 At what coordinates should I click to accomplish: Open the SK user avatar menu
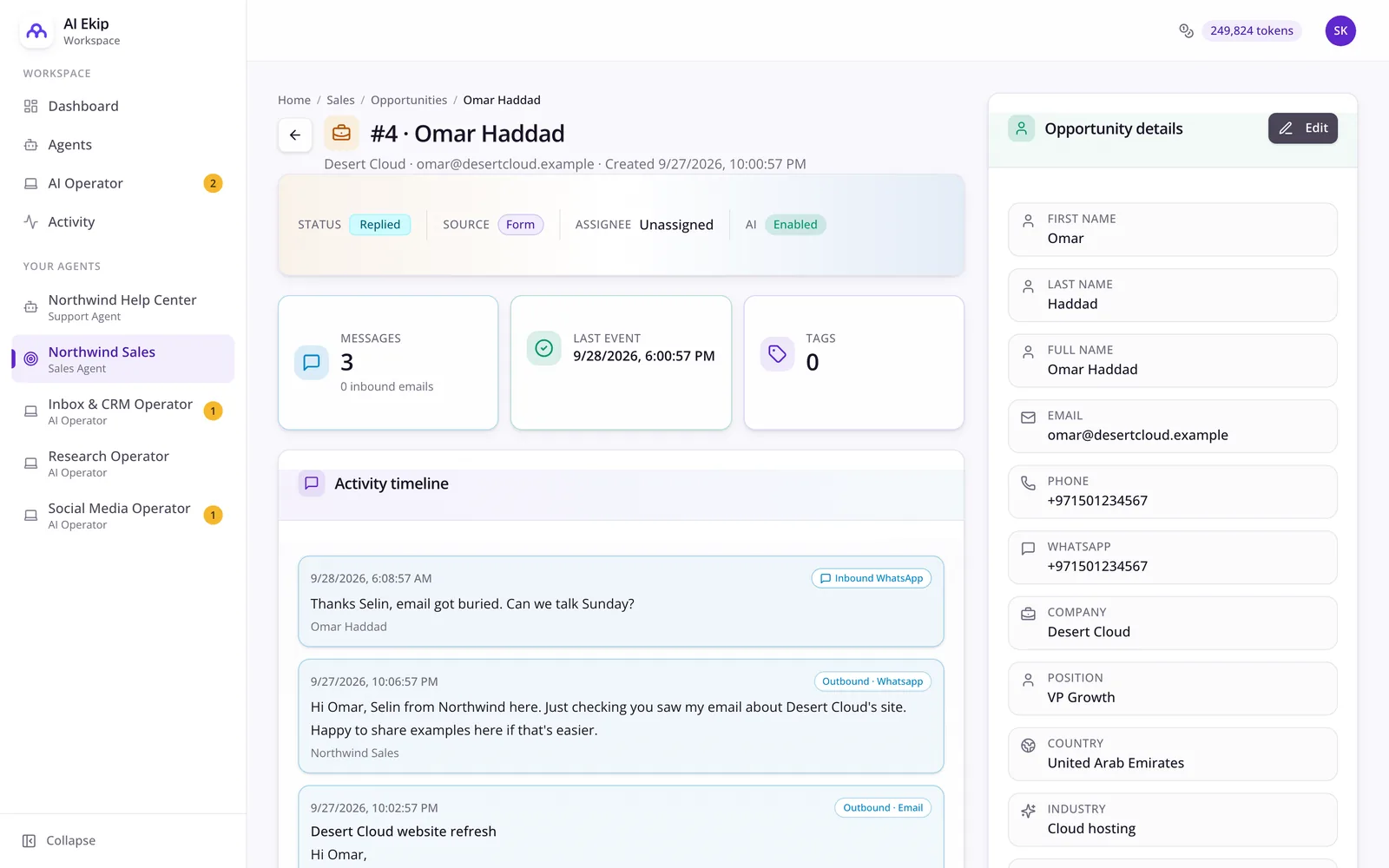[x=1340, y=30]
